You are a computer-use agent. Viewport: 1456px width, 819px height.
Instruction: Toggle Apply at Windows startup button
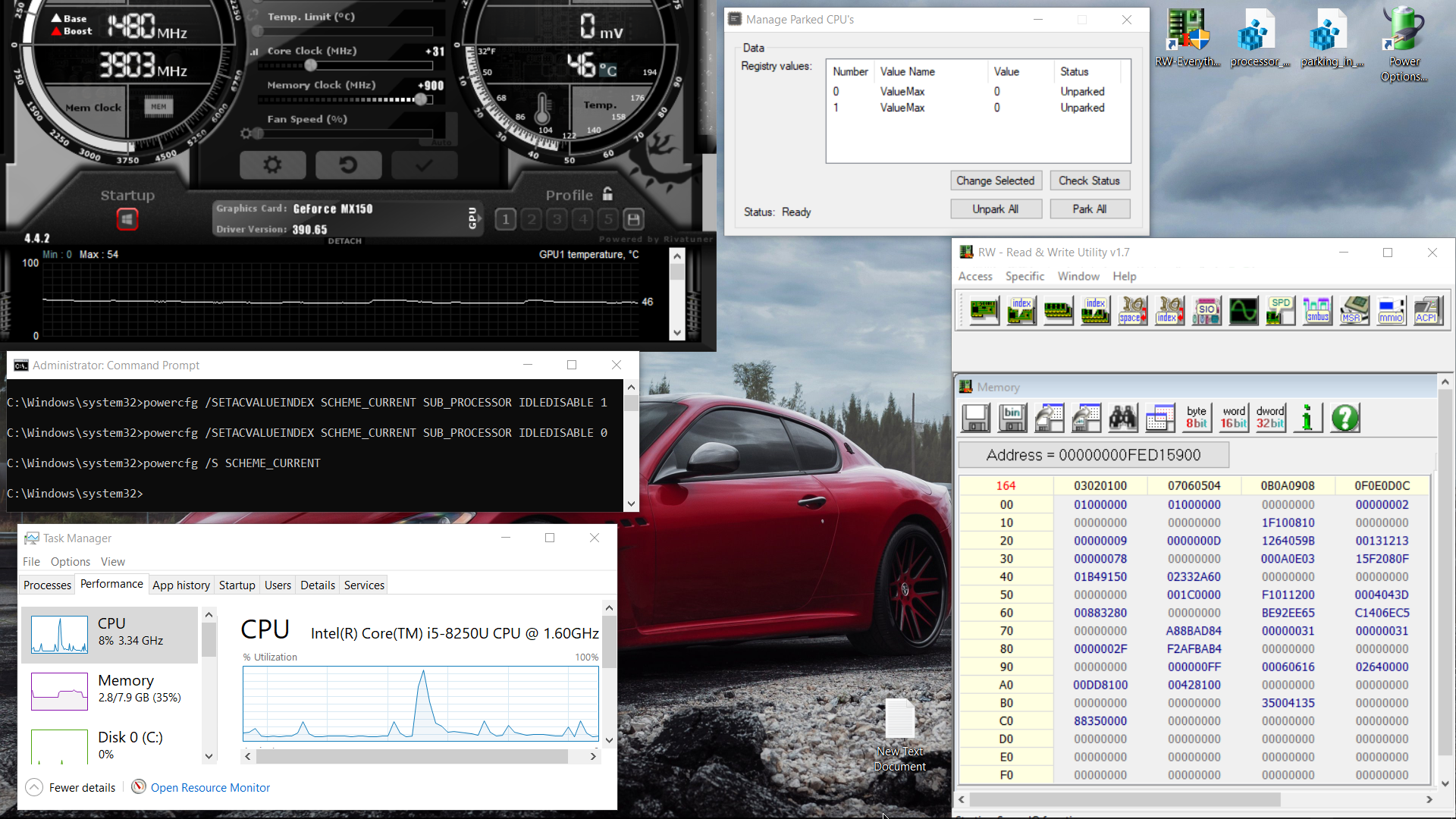(x=127, y=220)
